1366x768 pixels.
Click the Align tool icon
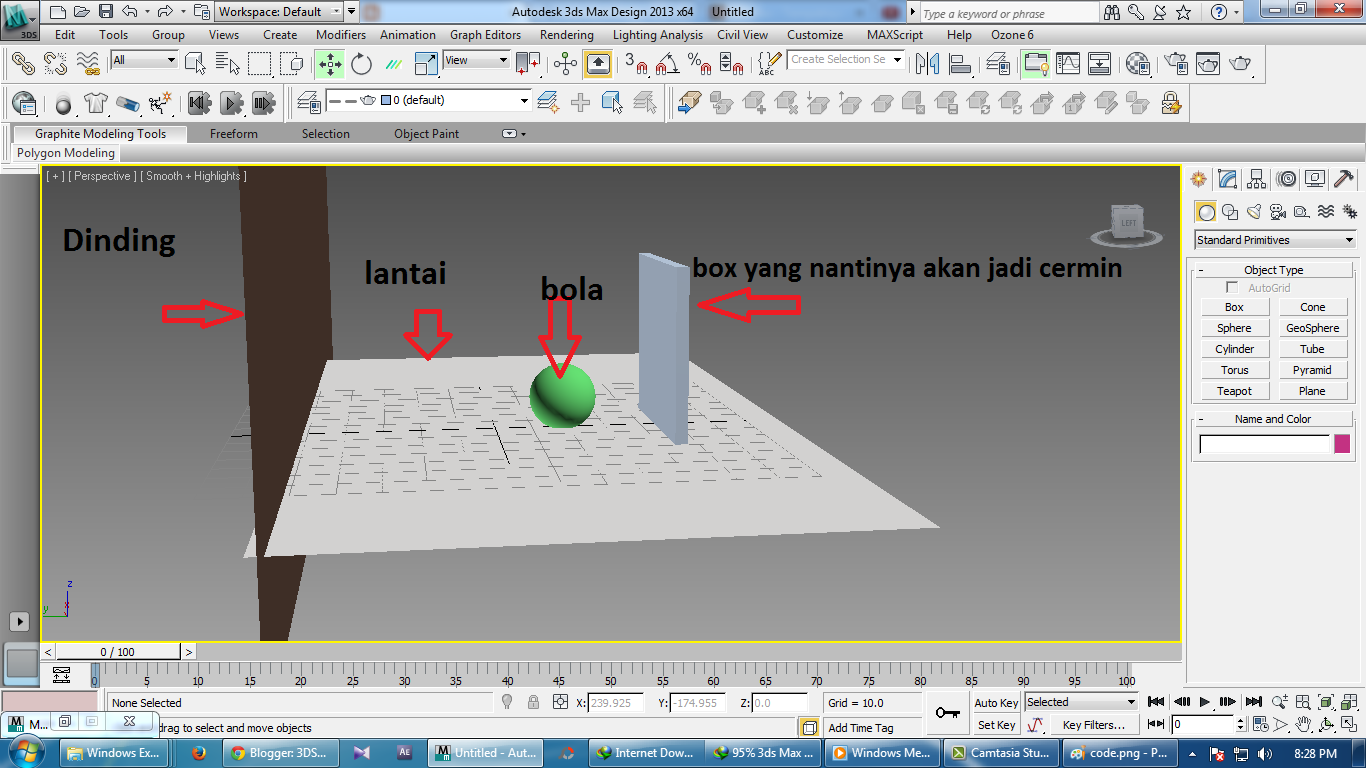coord(960,63)
